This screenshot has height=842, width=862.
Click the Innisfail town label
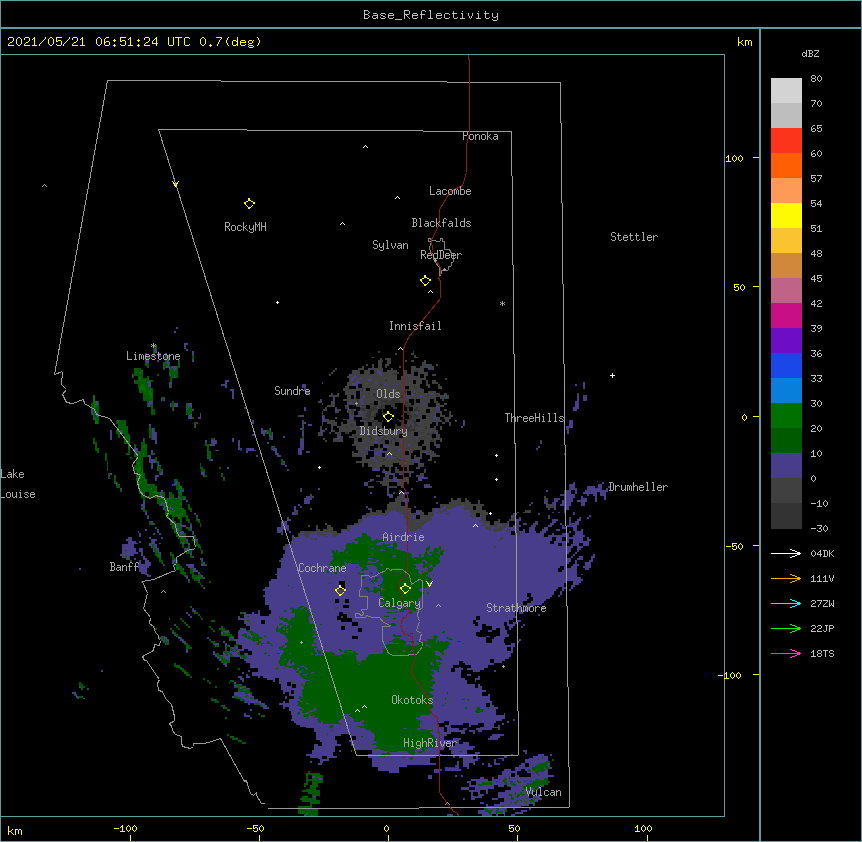point(415,326)
